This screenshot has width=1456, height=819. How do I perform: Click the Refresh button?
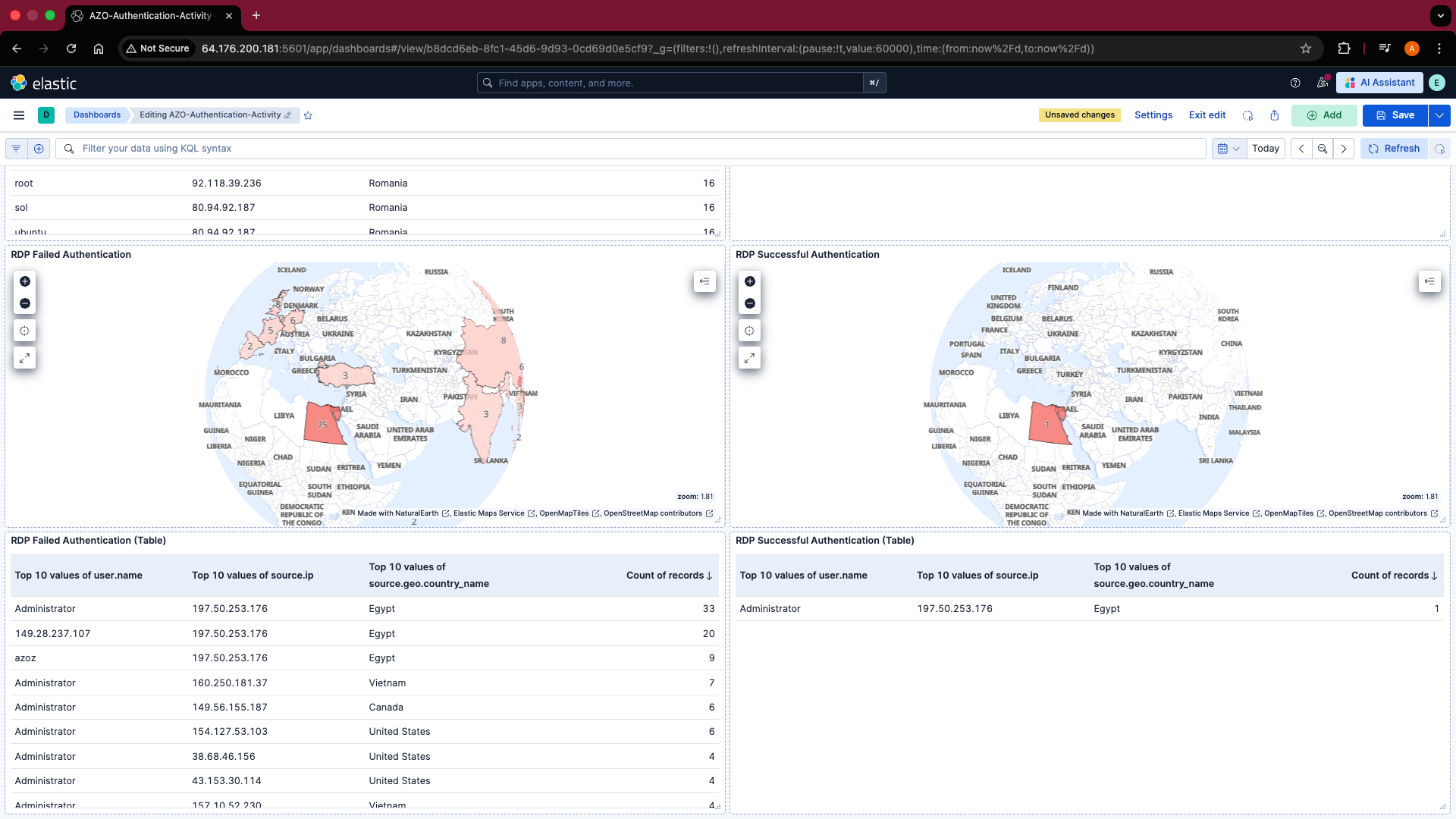tap(1395, 149)
